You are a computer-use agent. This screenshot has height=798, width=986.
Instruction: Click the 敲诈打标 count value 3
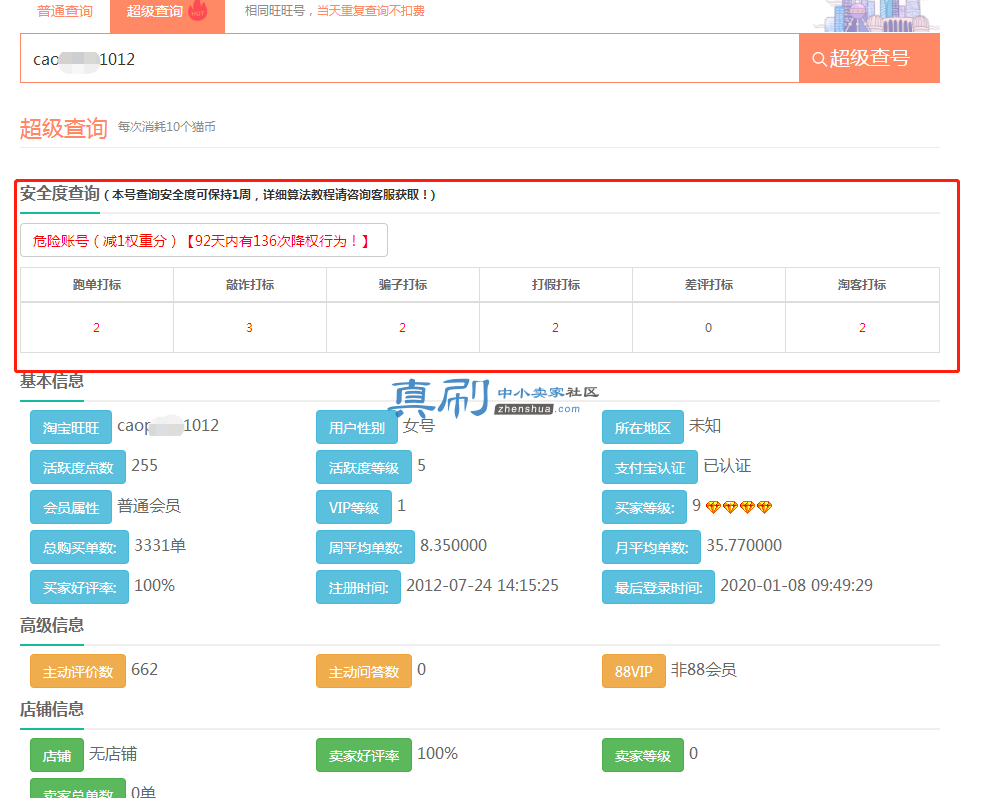pyautogui.click(x=250, y=328)
